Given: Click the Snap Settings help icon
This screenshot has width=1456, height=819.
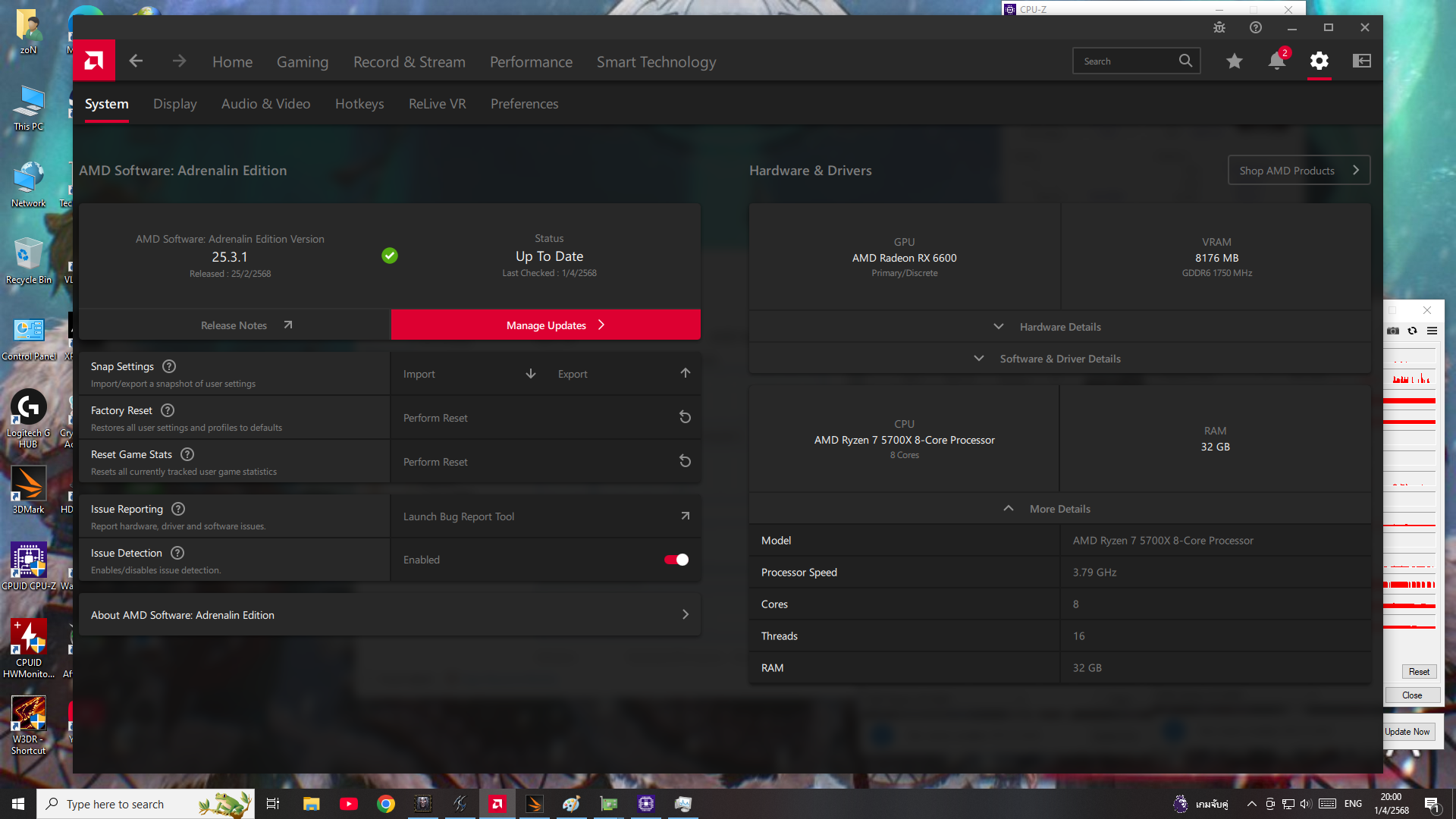Looking at the screenshot, I should [x=169, y=366].
